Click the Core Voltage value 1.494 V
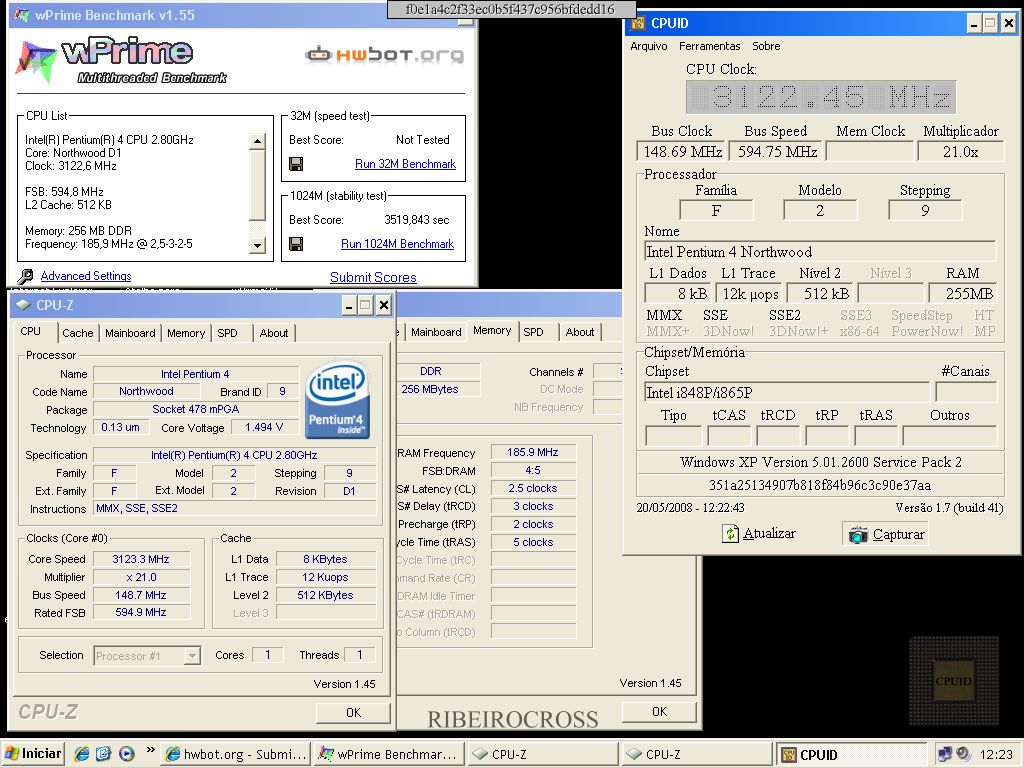This screenshot has height=768, width=1024. [x=264, y=427]
